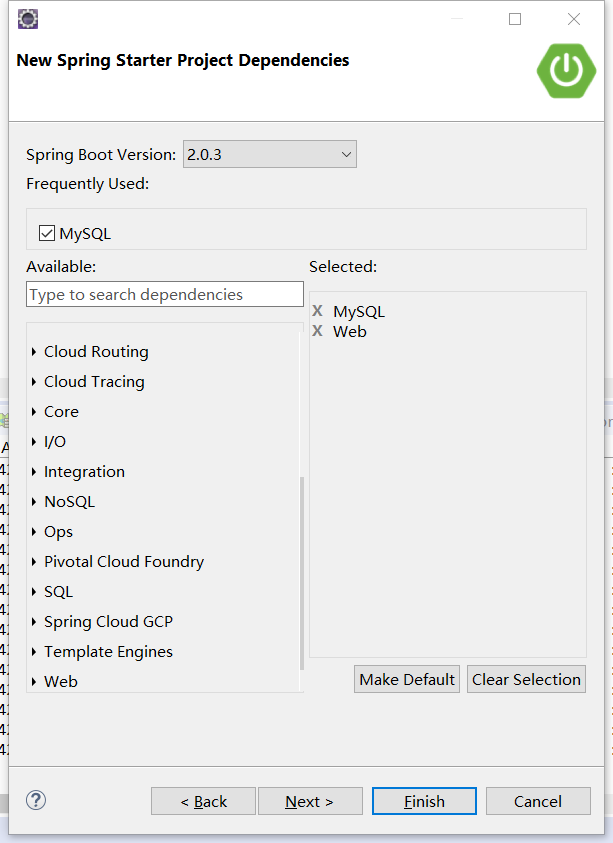Select MySQL in the Selected list
The width and height of the screenshot is (613, 843).
click(x=359, y=312)
